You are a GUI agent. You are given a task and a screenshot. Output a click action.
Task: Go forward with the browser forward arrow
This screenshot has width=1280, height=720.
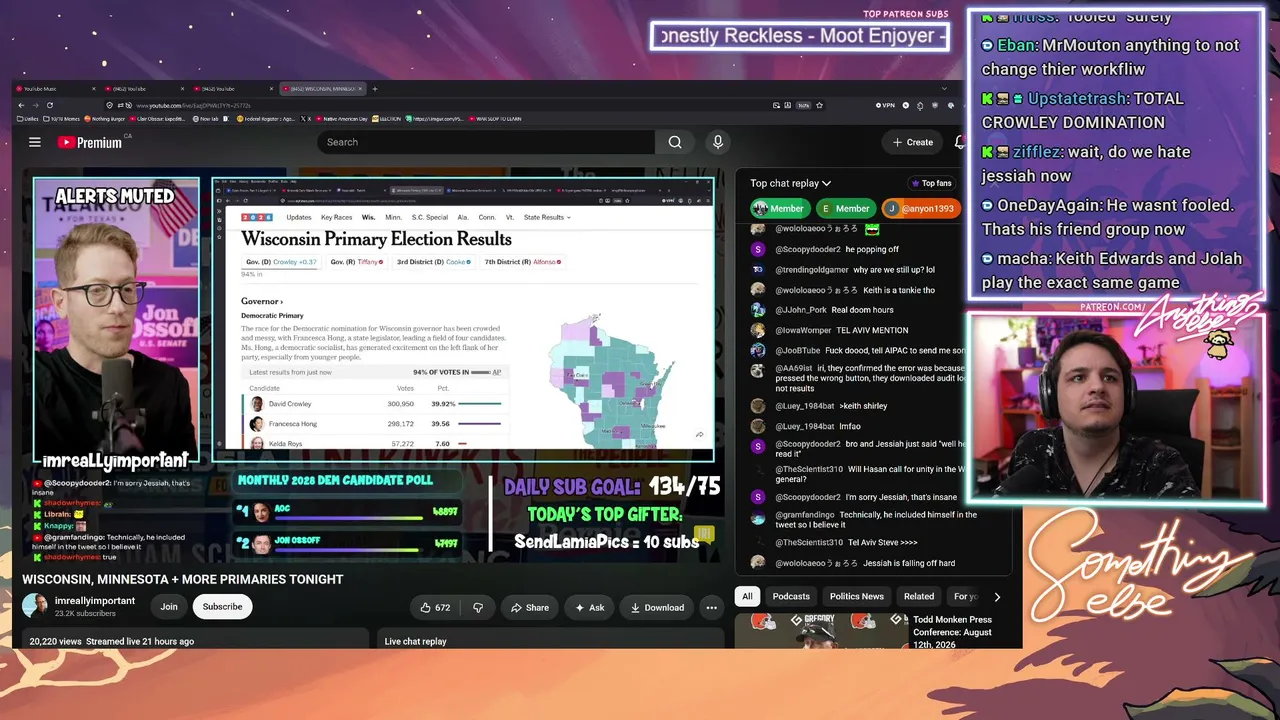point(36,105)
